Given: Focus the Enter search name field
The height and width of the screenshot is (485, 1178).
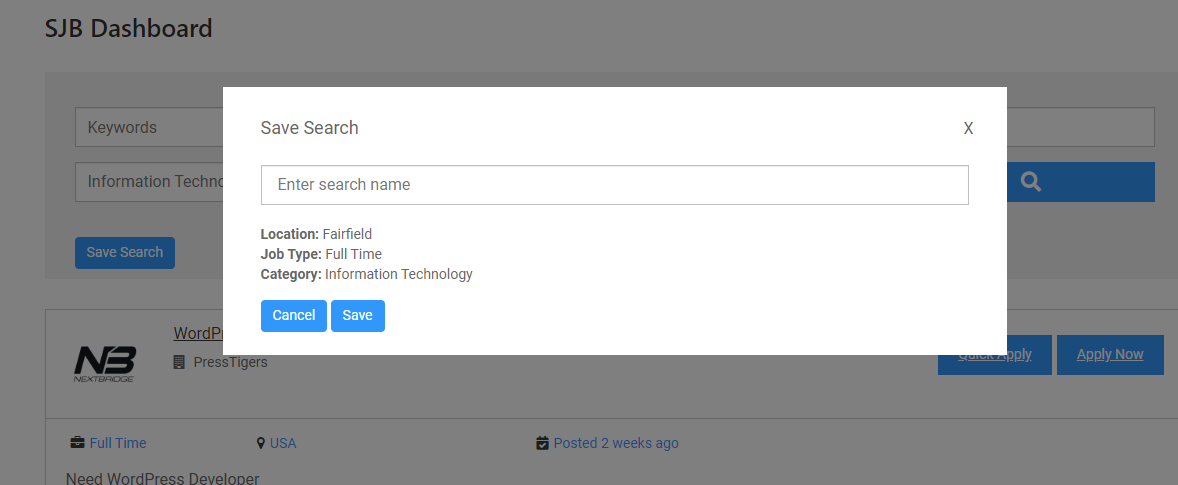Looking at the screenshot, I should [614, 185].
